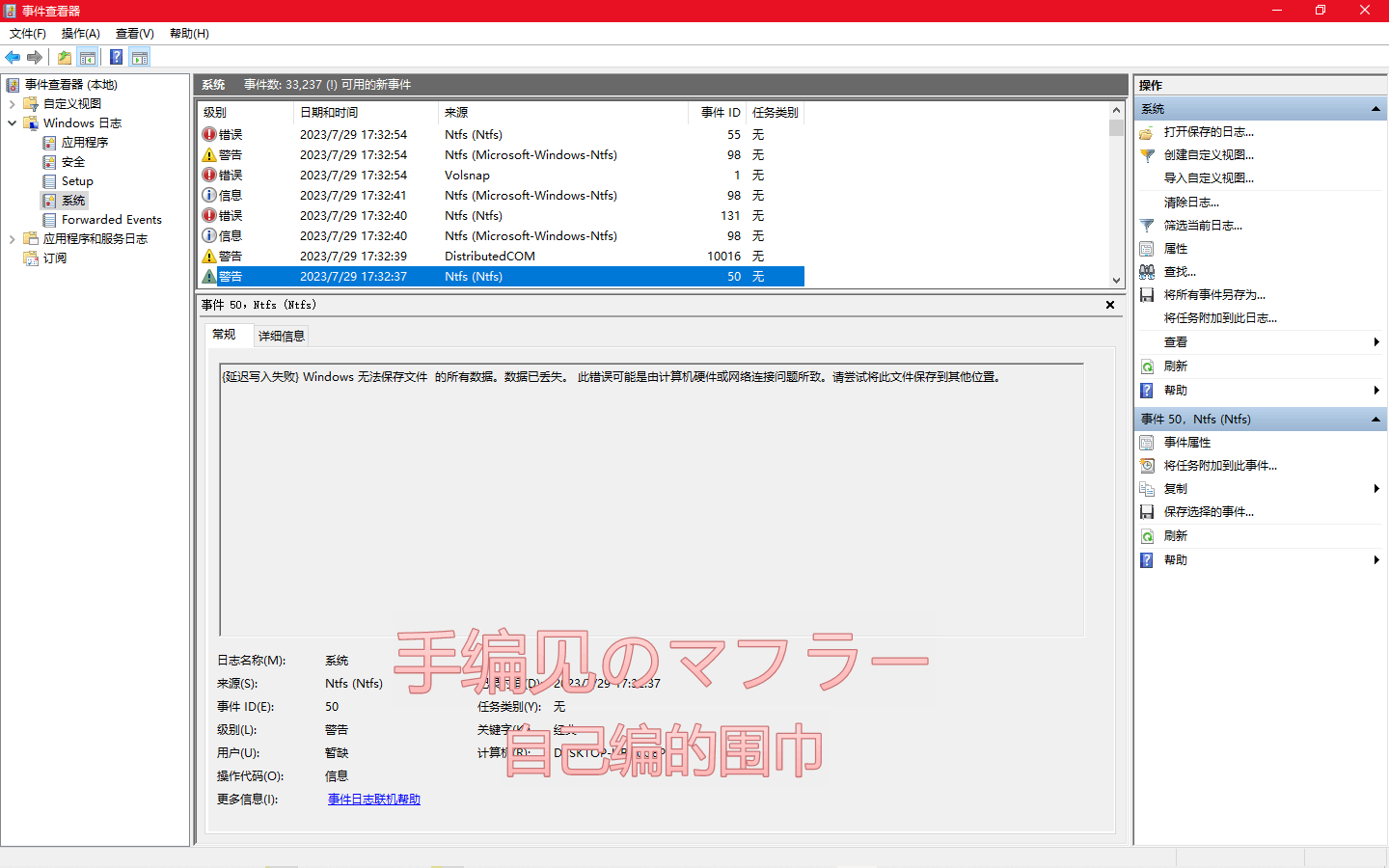Click 导入自定义视图 action
This screenshot has width=1389, height=868.
(x=1209, y=178)
